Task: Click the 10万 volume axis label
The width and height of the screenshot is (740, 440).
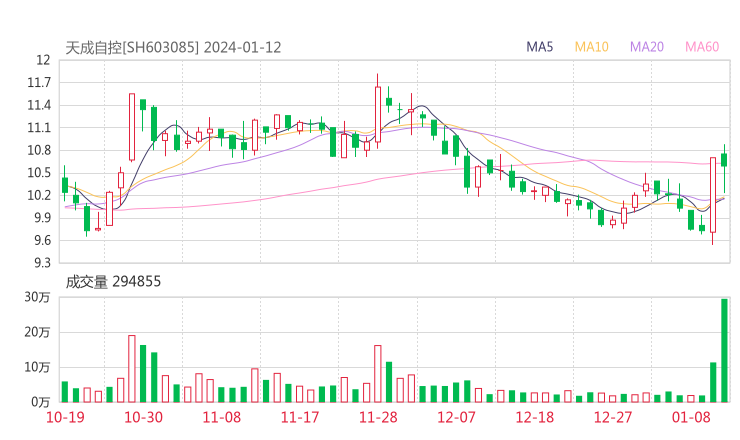Action: (37, 367)
